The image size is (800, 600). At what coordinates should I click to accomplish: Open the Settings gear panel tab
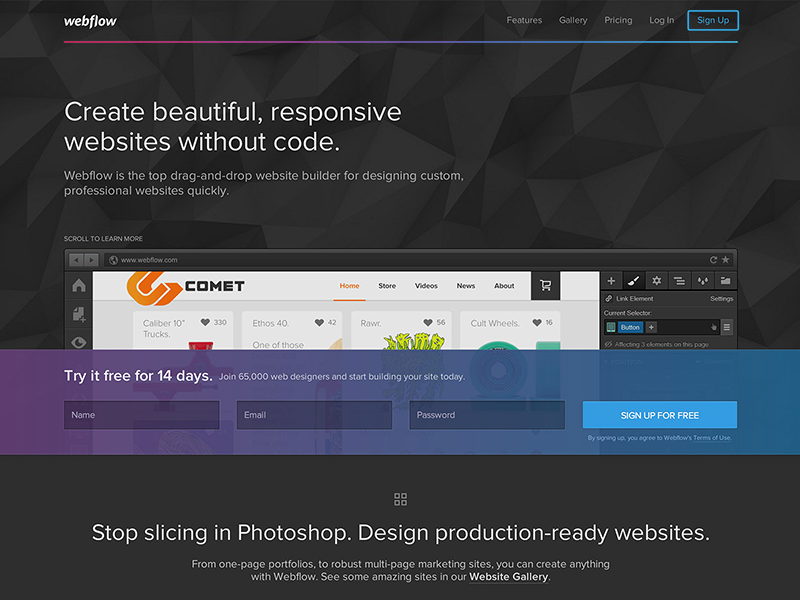(x=657, y=281)
